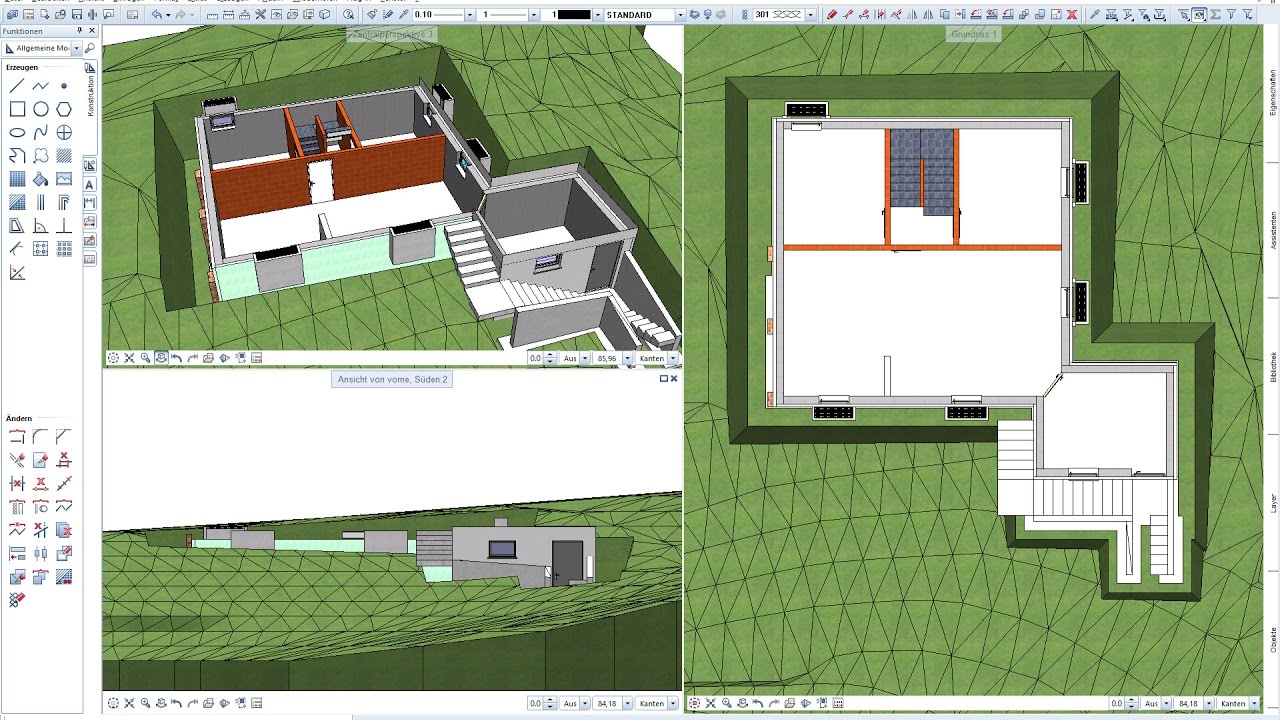Open the color swatch dropdown arrow
This screenshot has height=720, width=1280.
(x=598, y=15)
